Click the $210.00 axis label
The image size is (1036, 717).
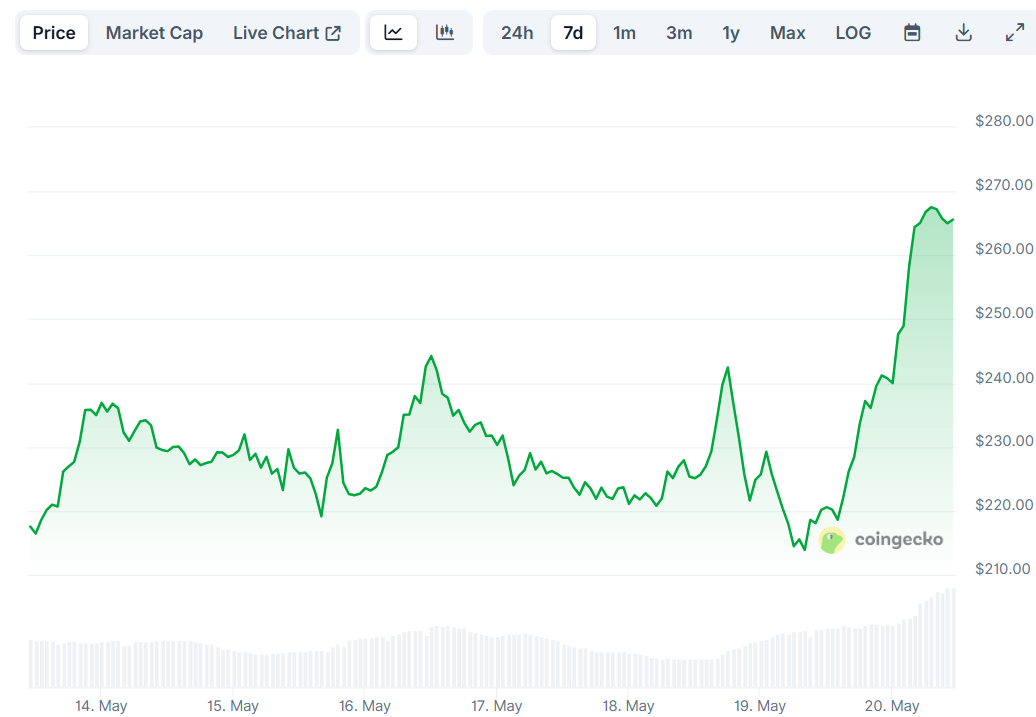(x=1002, y=569)
